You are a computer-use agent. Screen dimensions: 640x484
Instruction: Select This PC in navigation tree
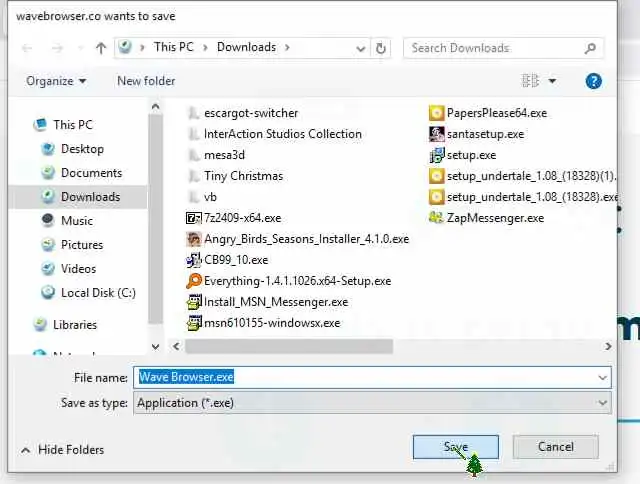[73, 124]
